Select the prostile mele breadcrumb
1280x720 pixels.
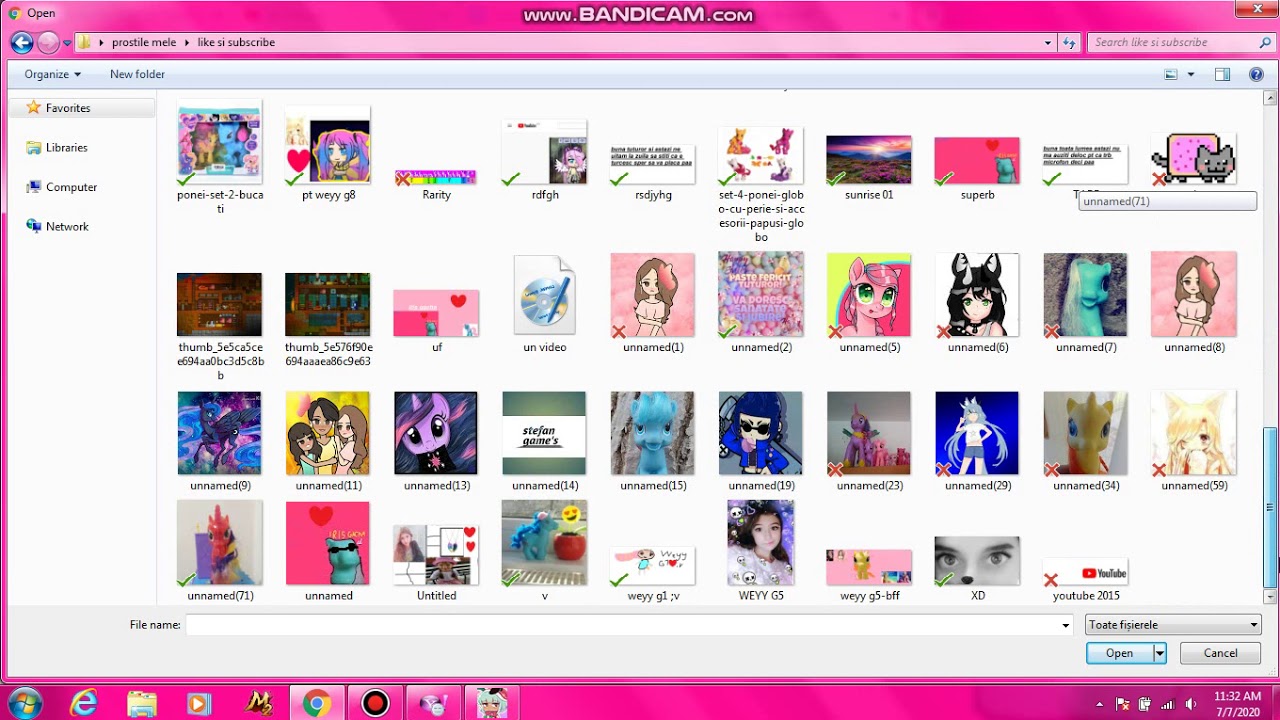tap(143, 42)
